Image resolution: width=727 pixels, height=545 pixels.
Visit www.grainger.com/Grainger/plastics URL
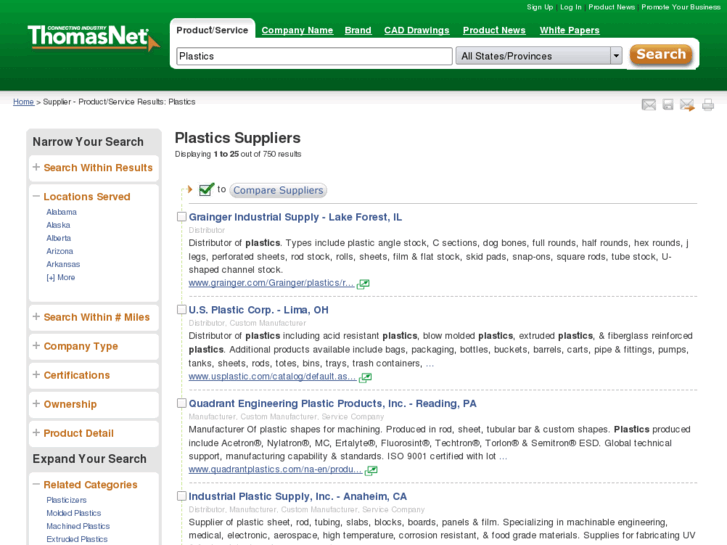pos(271,283)
